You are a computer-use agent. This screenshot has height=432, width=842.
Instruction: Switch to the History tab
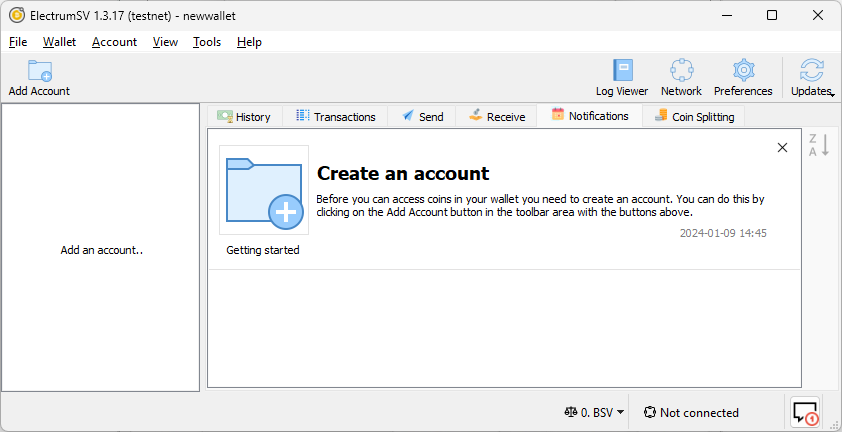[x=244, y=117]
